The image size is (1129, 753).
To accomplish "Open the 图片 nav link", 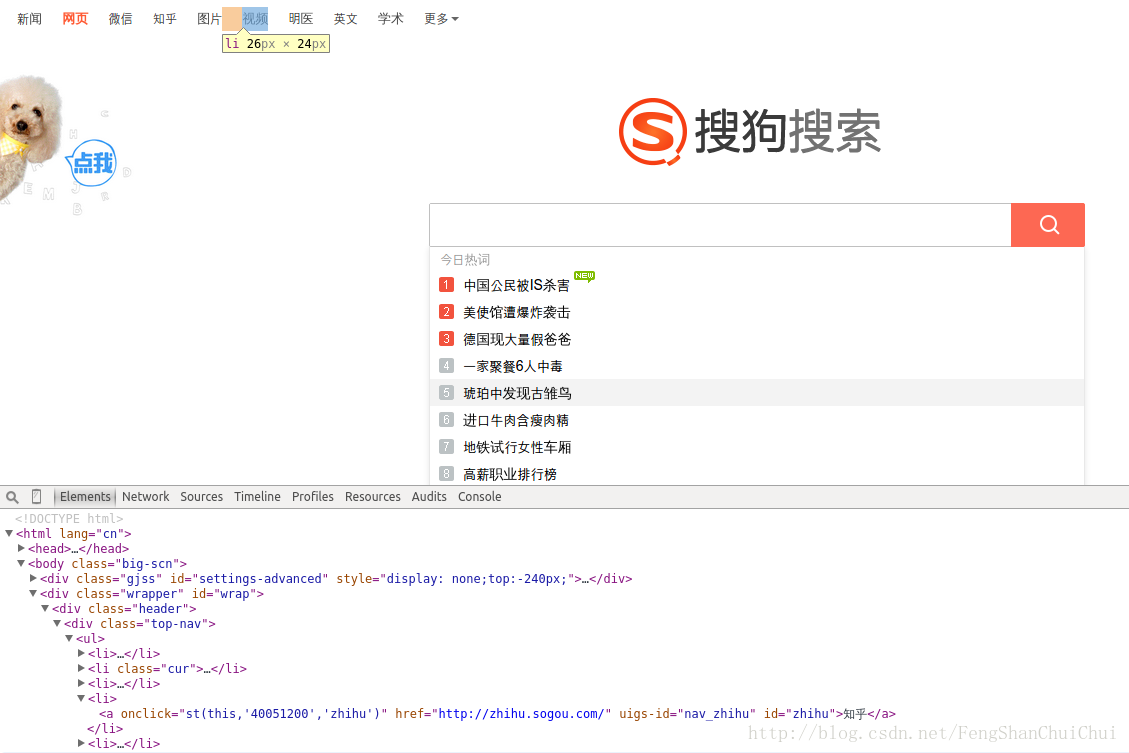I will coord(209,19).
